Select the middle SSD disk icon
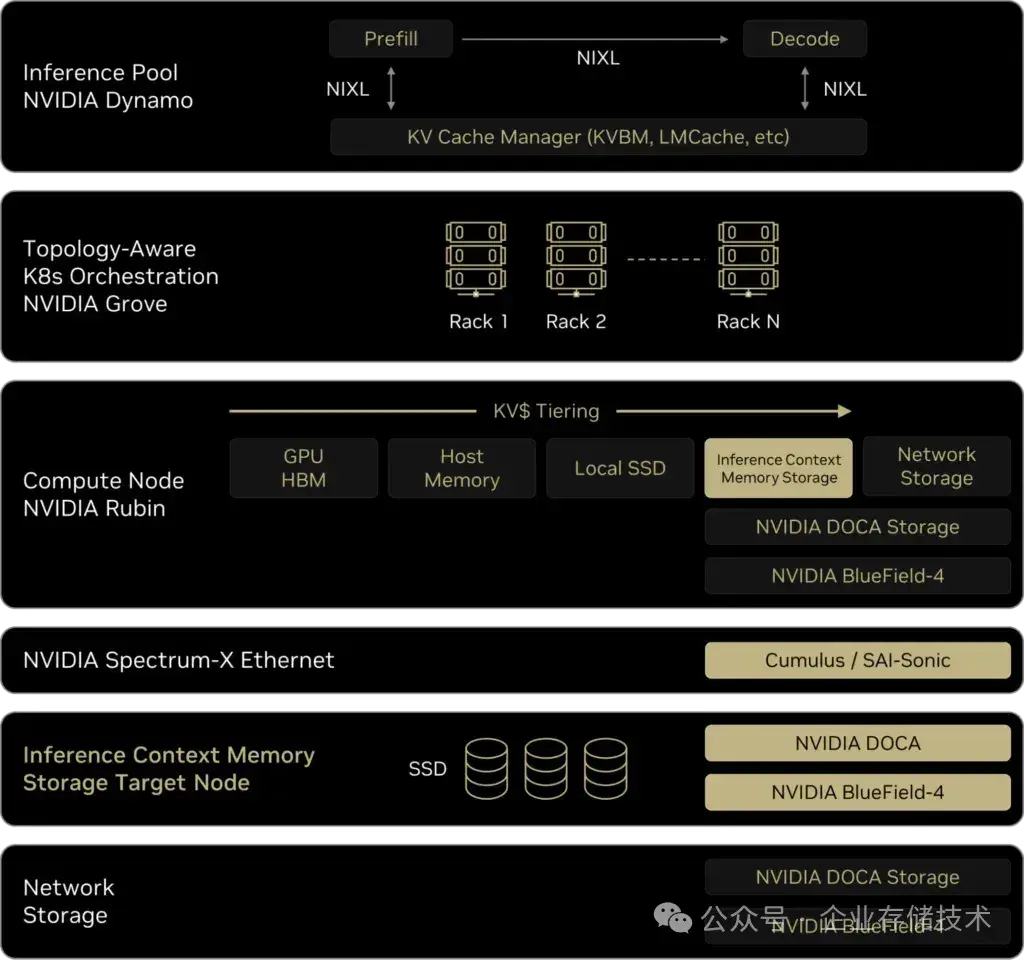This screenshot has height=960, width=1024. (546, 768)
